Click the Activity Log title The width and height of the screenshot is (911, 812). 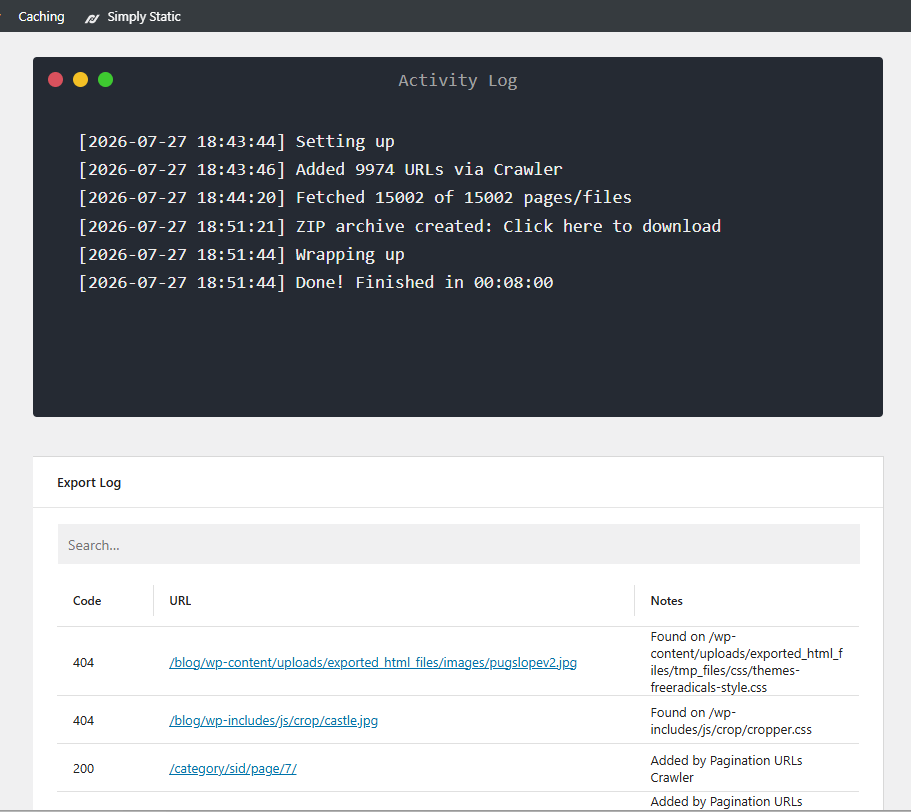(x=458, y=80)
